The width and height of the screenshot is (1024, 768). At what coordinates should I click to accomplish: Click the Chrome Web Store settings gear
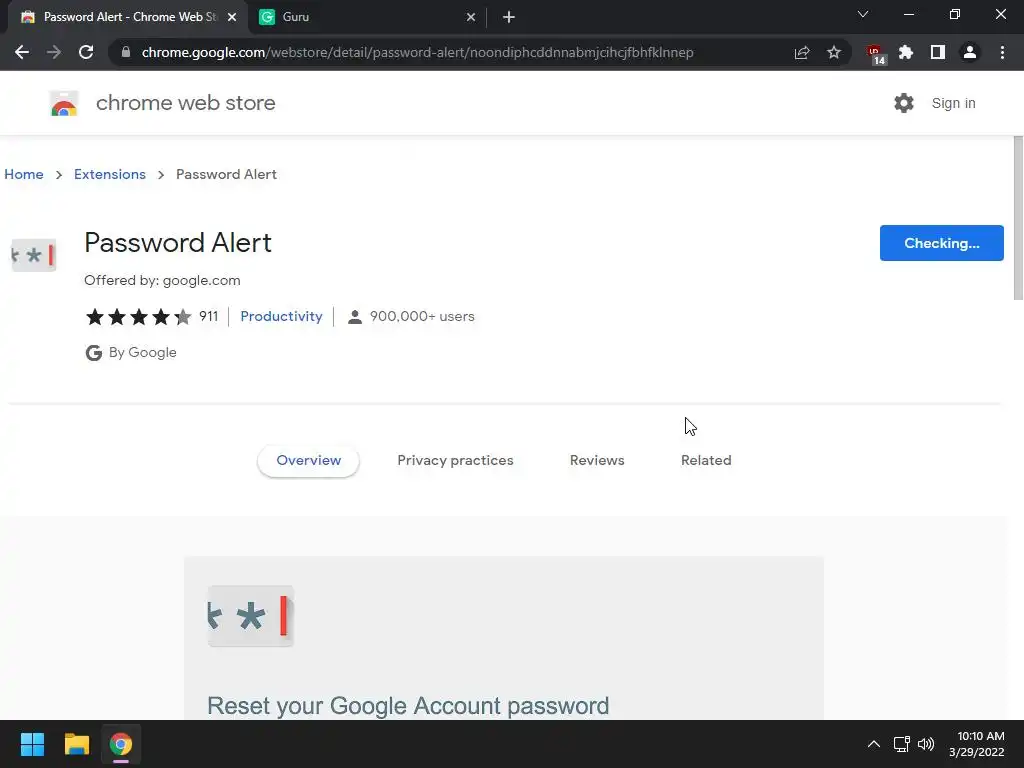click(904, 103)
